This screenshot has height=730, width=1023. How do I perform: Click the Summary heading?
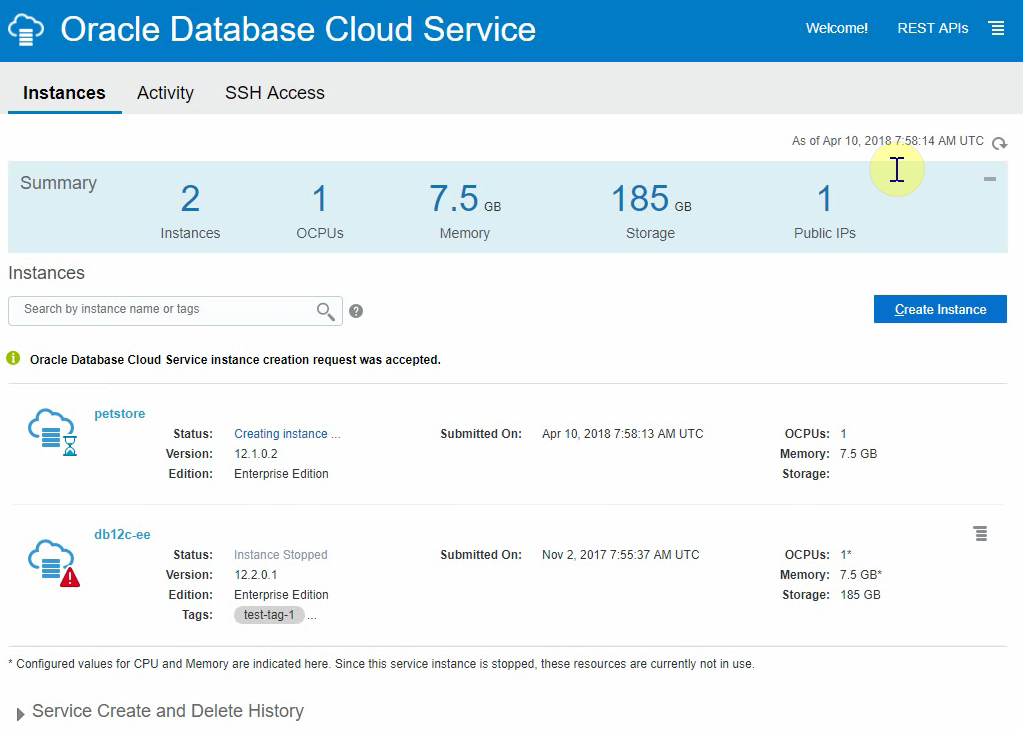pyautogui.click(x=58, y=183)
